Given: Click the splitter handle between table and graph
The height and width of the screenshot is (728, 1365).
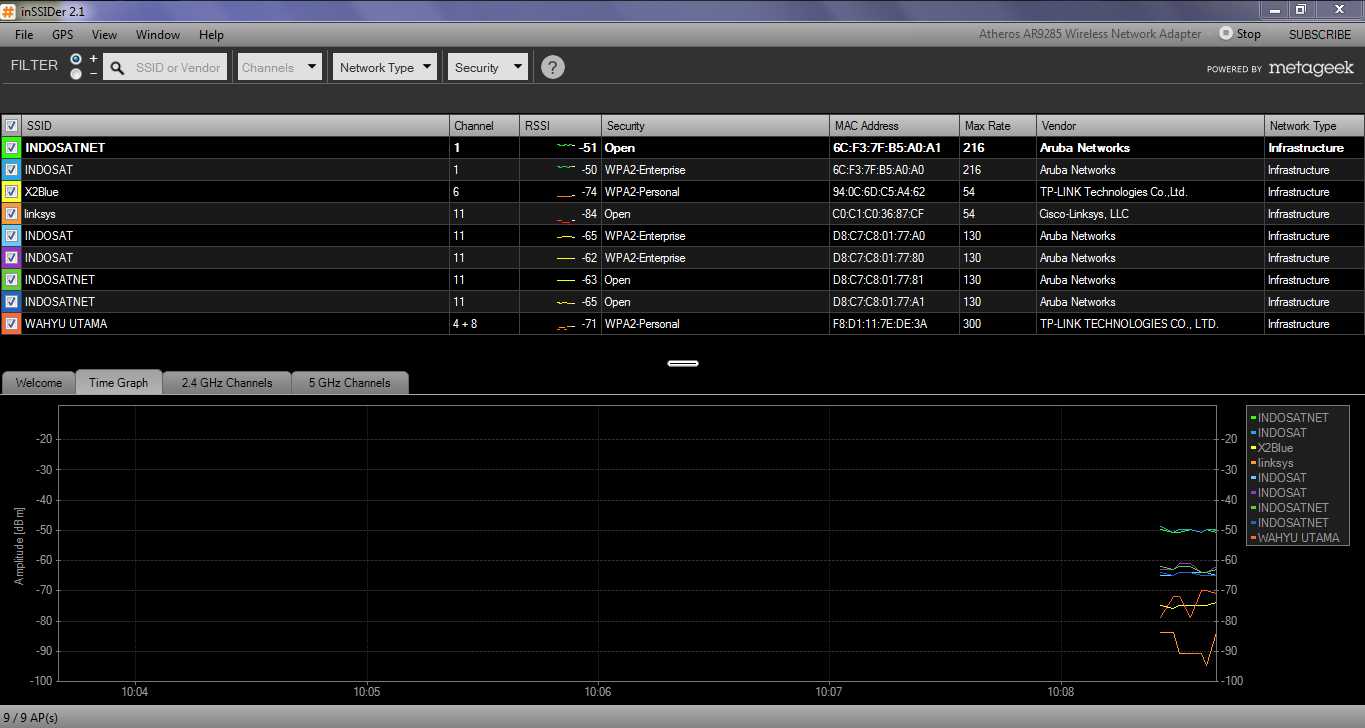Looking at the screenshot, I should [x=682, y=363].
